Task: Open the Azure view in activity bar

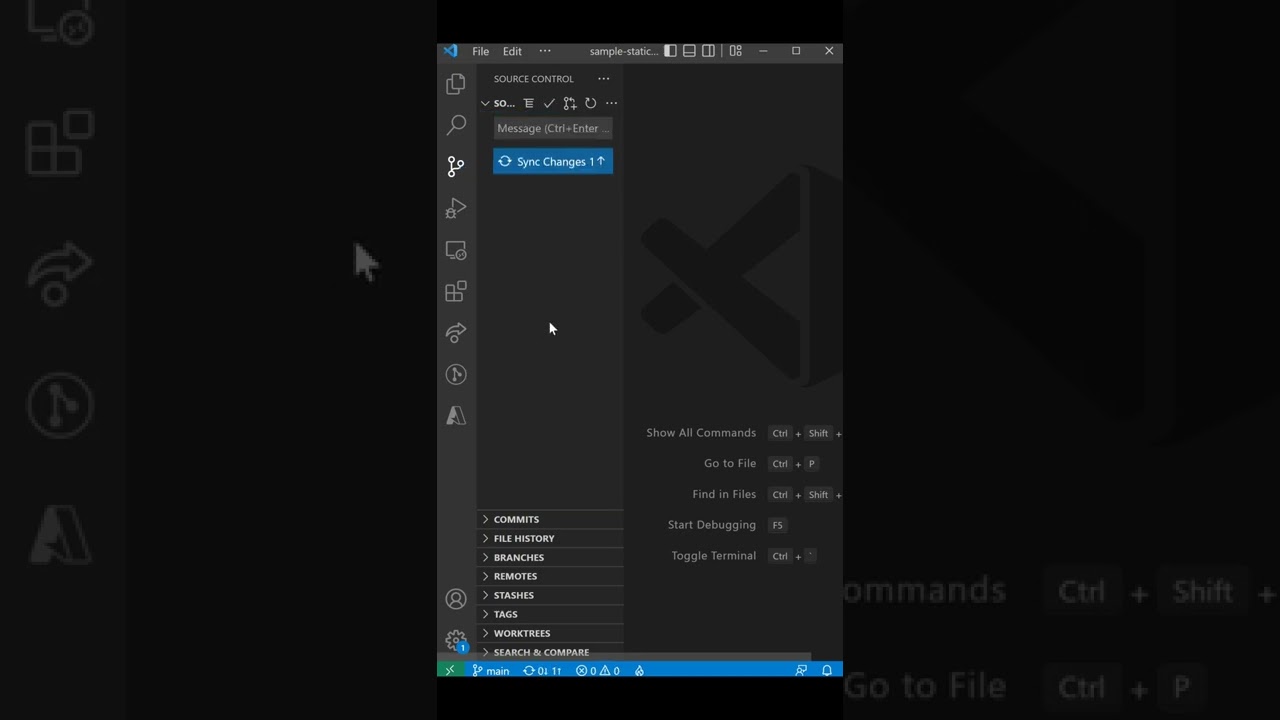Action: point(456,416)
